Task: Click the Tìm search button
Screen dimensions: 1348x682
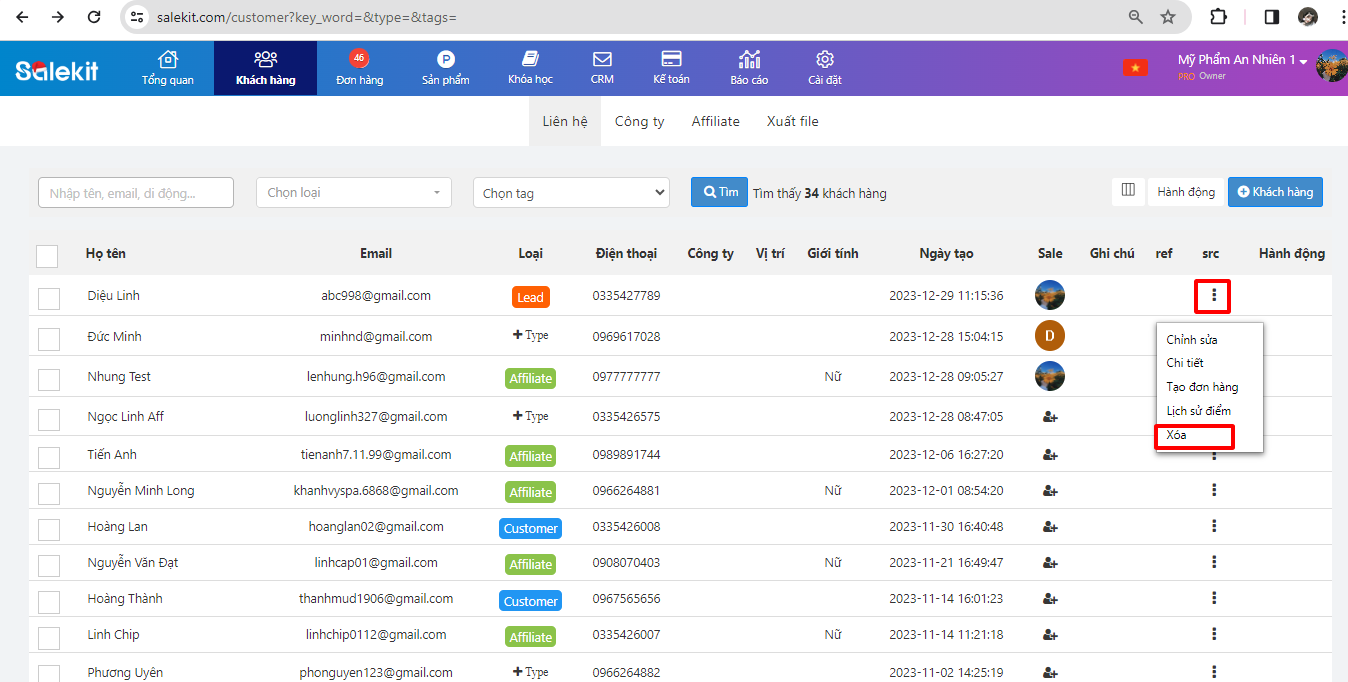Action: [x=719, y=192]
